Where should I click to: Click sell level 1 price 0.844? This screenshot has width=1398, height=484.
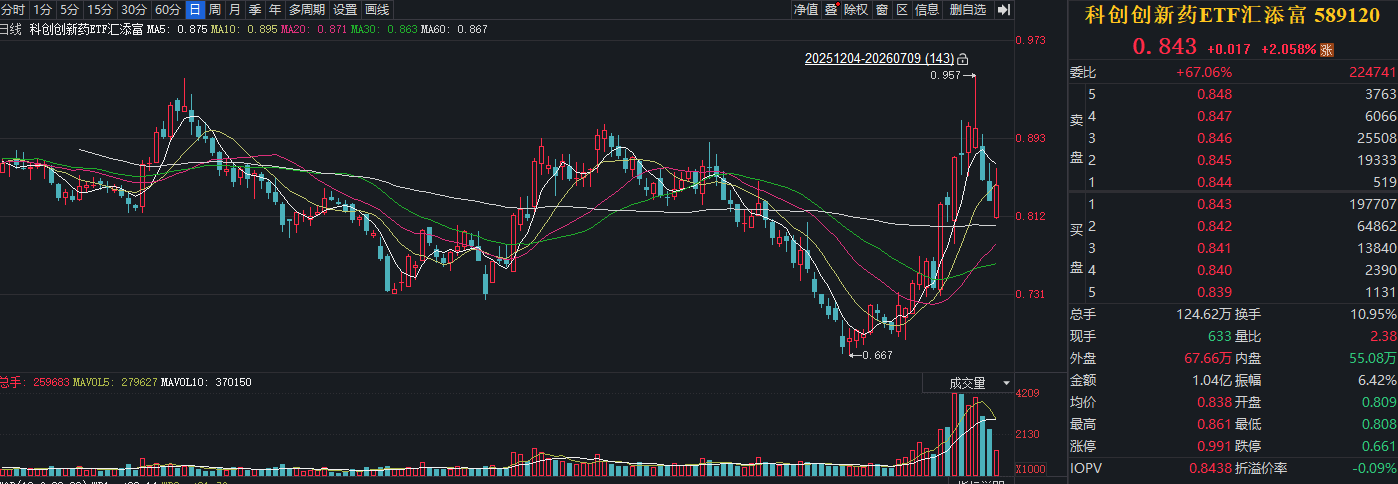click(1214, 182)
